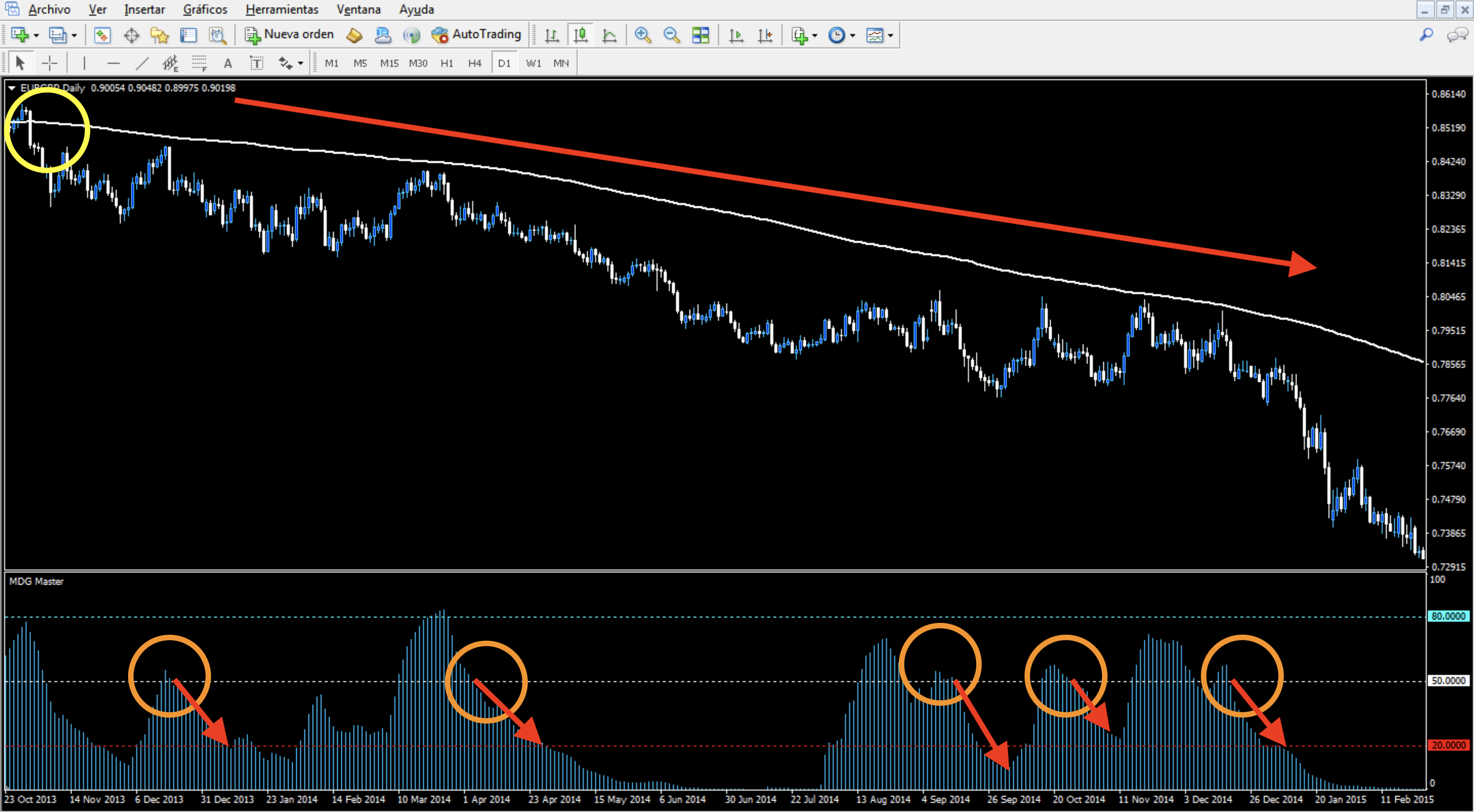The width and height of the screenshot is (1474, 812).
Task: Click the 50.0000 indicator level label
Action: [x=1448, y=681]
